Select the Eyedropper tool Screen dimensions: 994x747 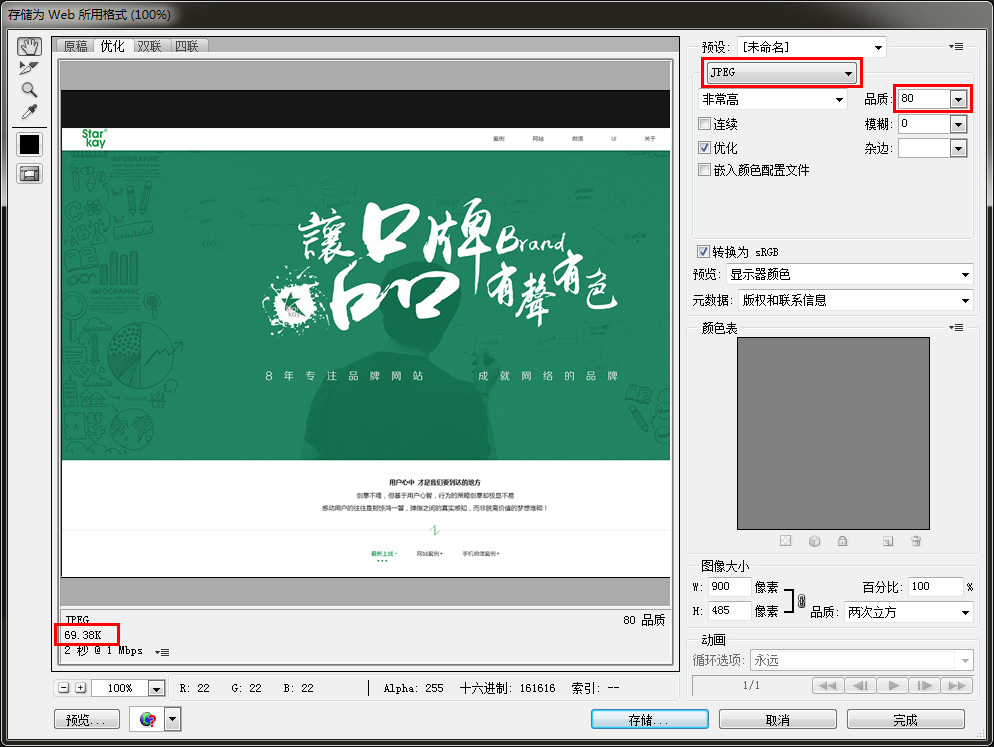coord(29,111)
